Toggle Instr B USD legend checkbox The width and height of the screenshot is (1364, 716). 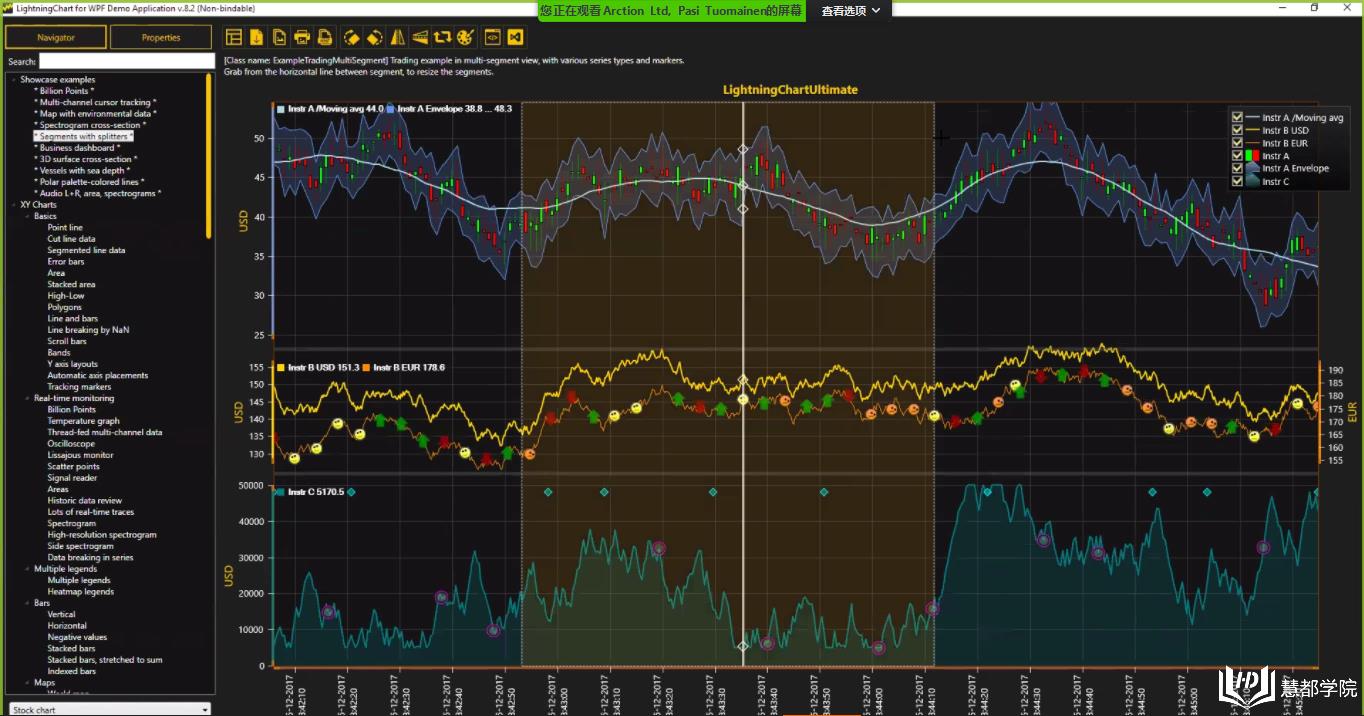coord(1238,130)
